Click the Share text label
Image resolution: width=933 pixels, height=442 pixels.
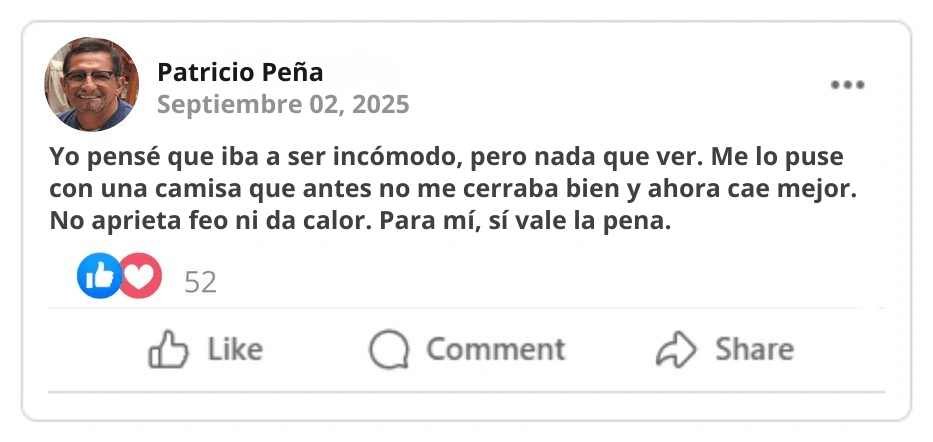pyautogui.click(x=754, y=349)
